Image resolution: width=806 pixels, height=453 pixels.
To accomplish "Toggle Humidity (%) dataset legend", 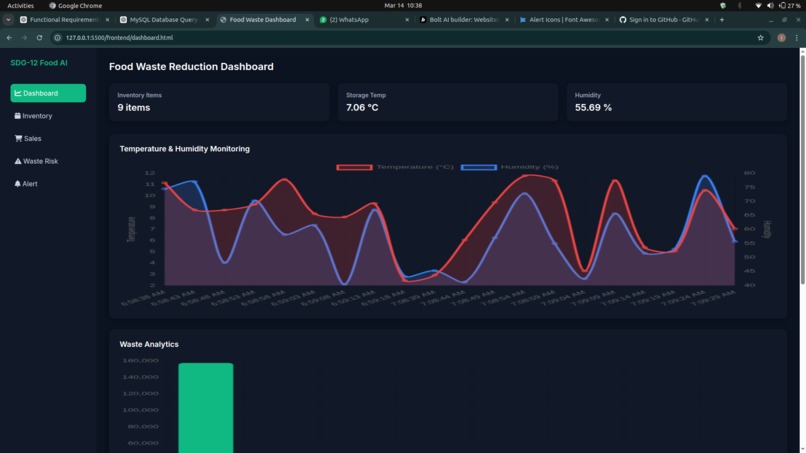I will coord(509,167).
